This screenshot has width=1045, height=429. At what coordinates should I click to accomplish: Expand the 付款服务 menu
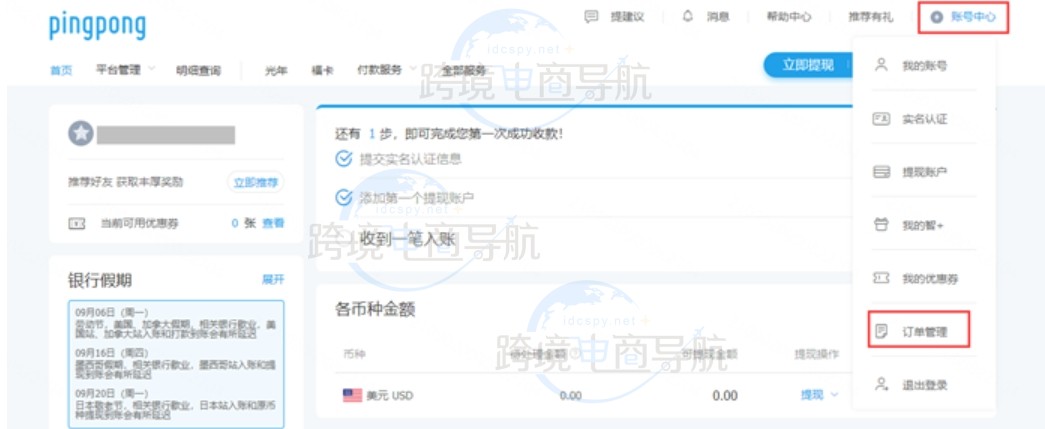click(x=387, y=69)
